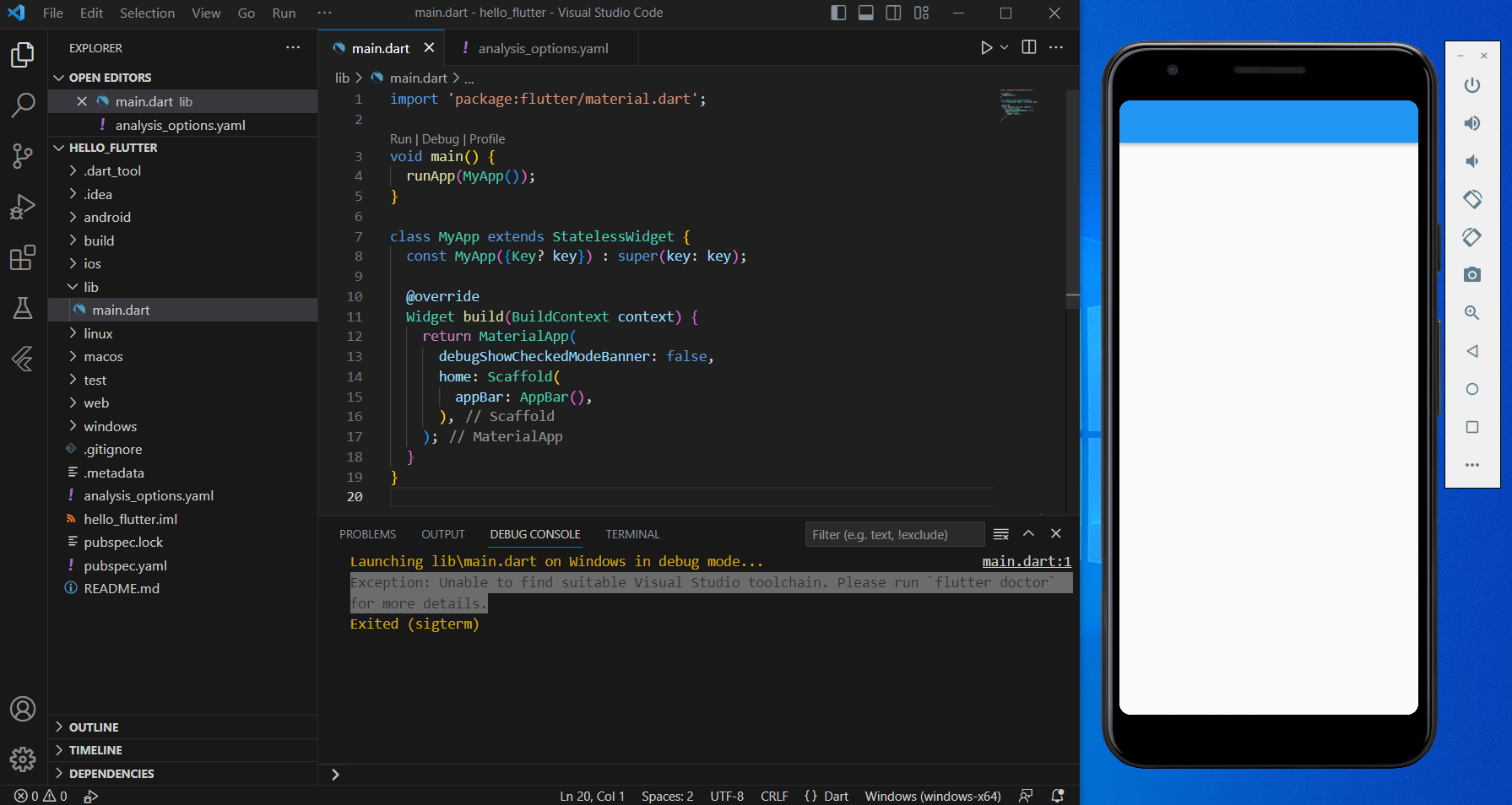Open the Go menu
The height and width of the screenshot is (805, 1512).
247,13
